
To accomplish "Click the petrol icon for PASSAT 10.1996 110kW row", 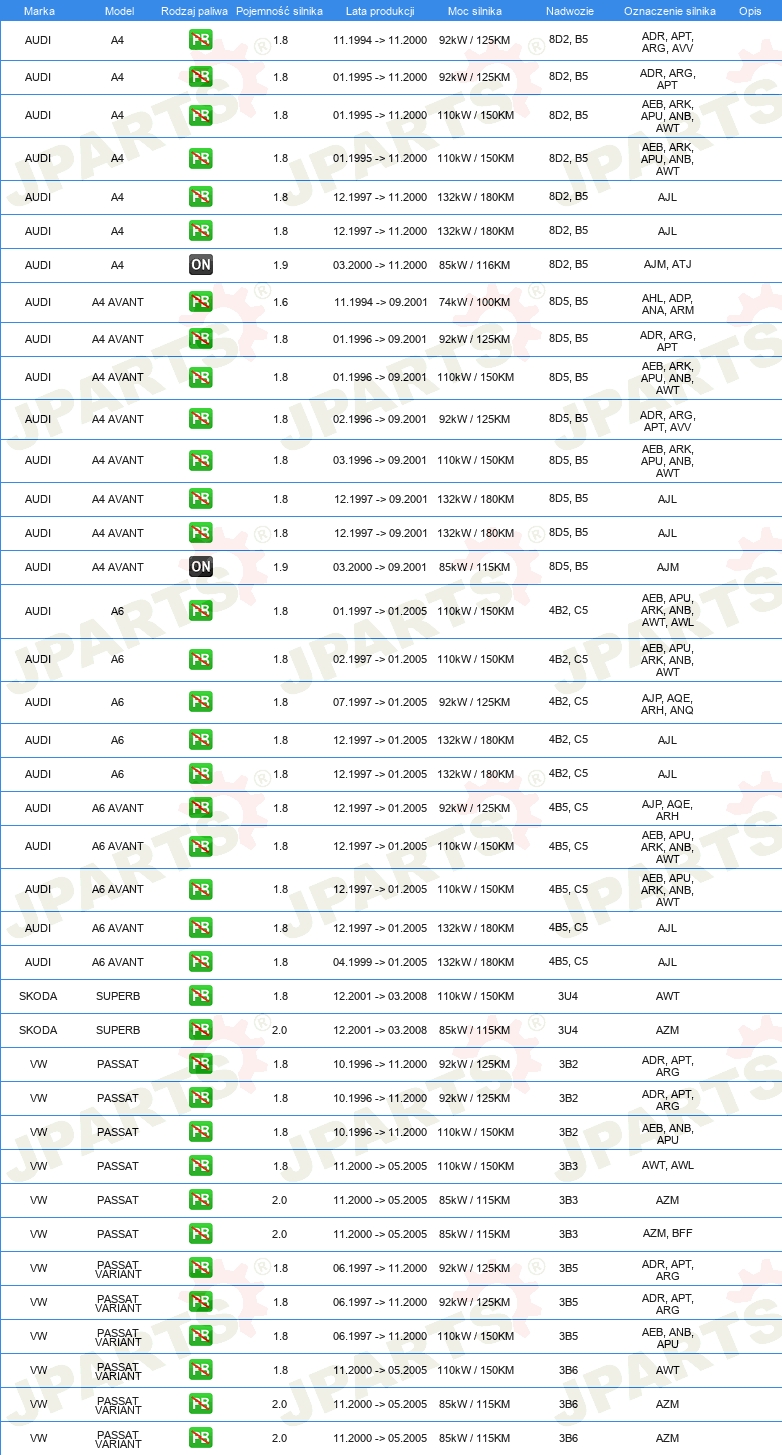I will click(x=201, y=1132).
